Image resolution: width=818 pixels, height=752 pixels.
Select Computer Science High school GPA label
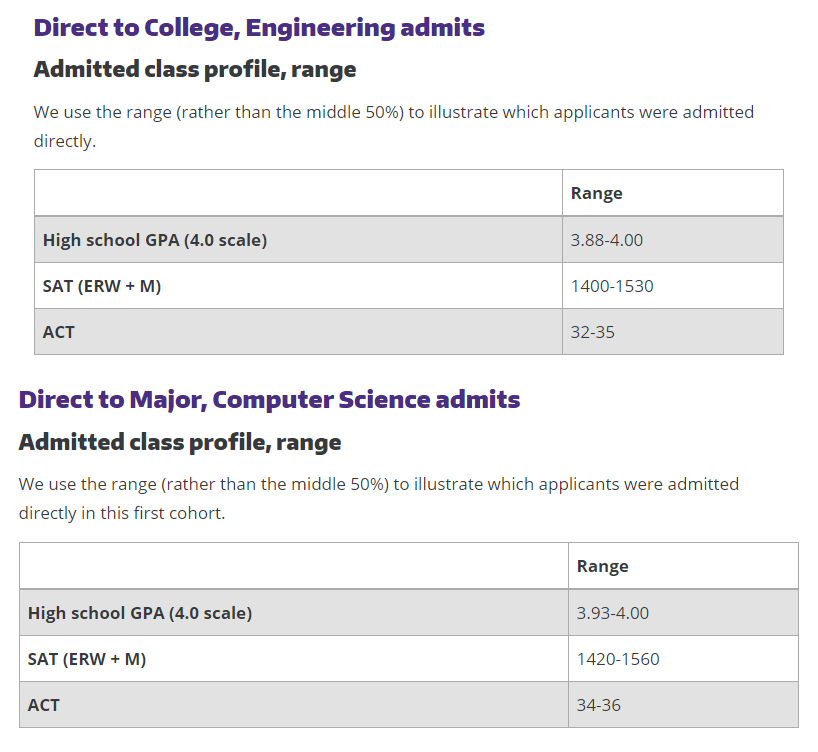pos(140,613)
